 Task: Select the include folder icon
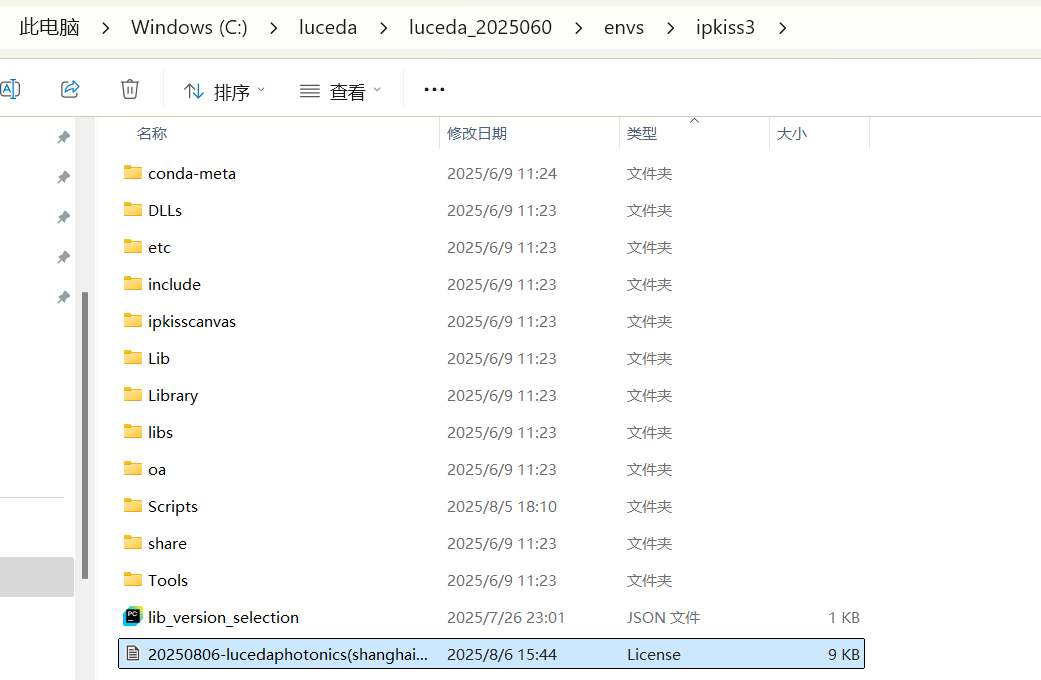tap(133, 284)
